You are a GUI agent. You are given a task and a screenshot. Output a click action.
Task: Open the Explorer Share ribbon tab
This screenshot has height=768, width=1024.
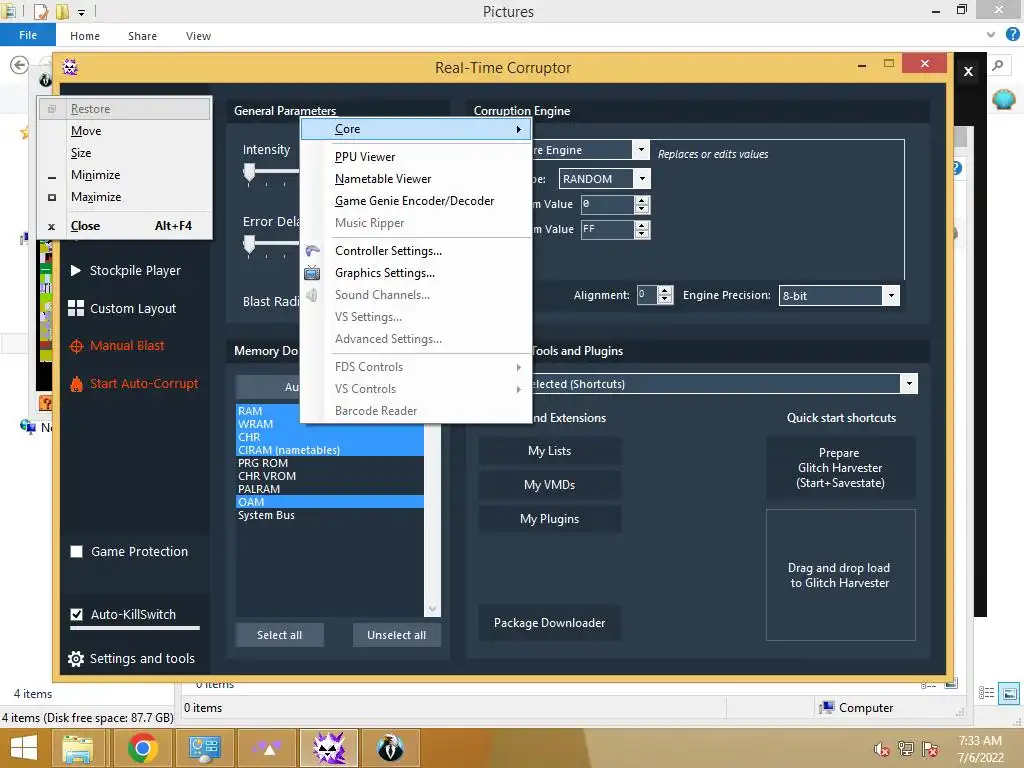pyautogui.click(x=142, y=36)
